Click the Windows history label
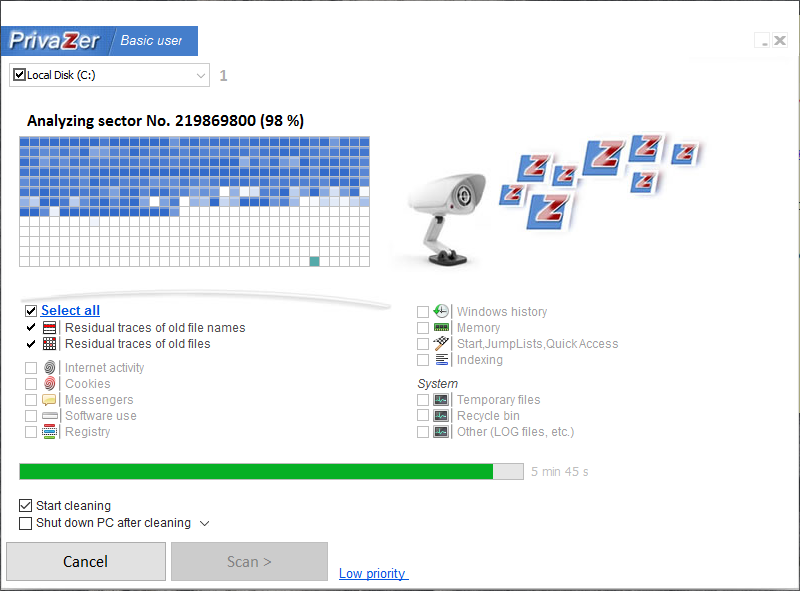This screenshot has width=800, height=591. tap(502, 311)
